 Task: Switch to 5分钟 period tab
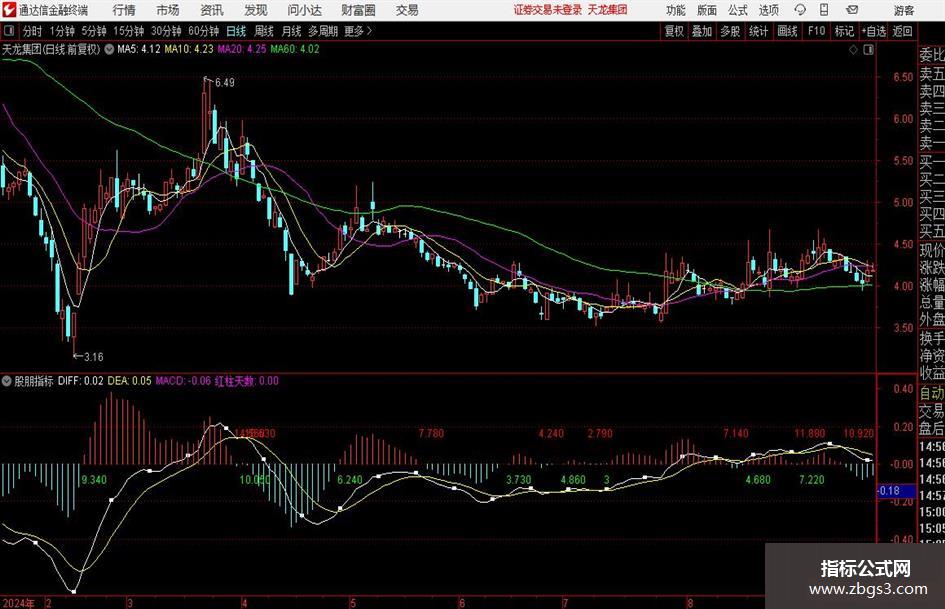click(x=94, y=31)
